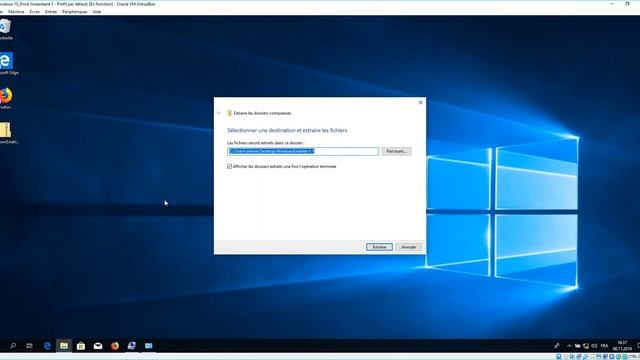Click the last pinned taskbar app icon
The height and width of the screenshot is (360, 640).
[x=149, y=346]
